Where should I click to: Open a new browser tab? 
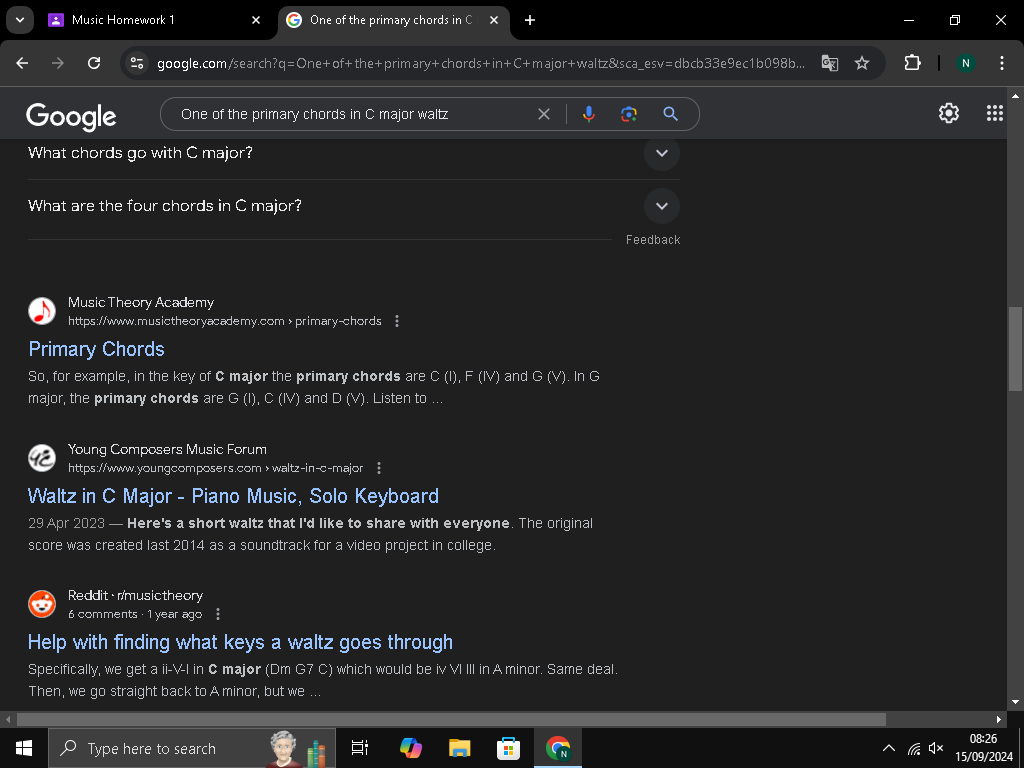point(530,20)
